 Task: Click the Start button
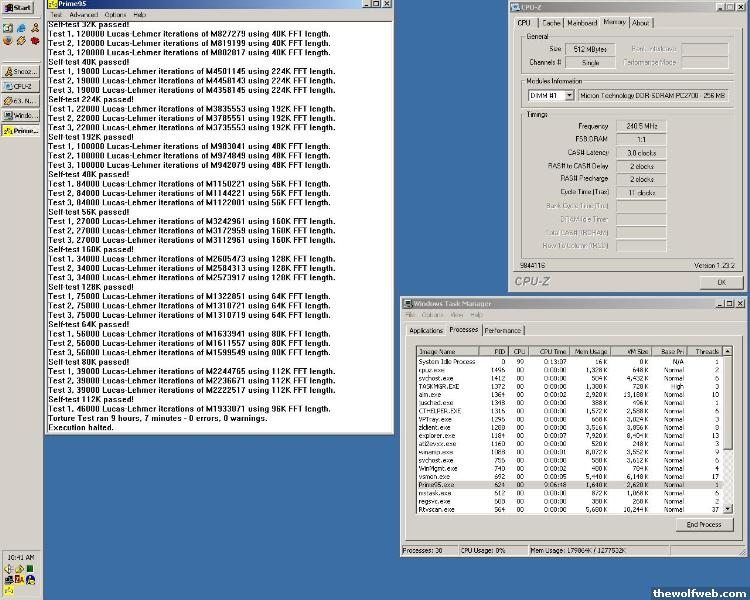point(18,8)
